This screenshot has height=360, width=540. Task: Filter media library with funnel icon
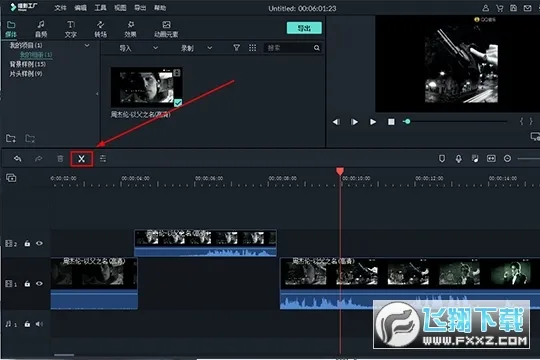coord(236,48)
